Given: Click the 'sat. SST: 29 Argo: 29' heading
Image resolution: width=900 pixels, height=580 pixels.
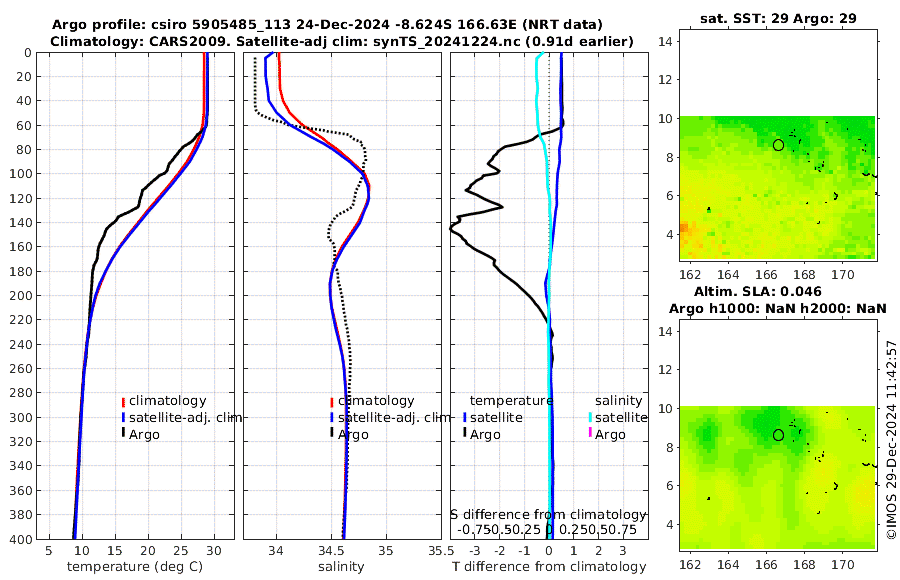Looking at the screenshot, I should [x=778, y=18].
